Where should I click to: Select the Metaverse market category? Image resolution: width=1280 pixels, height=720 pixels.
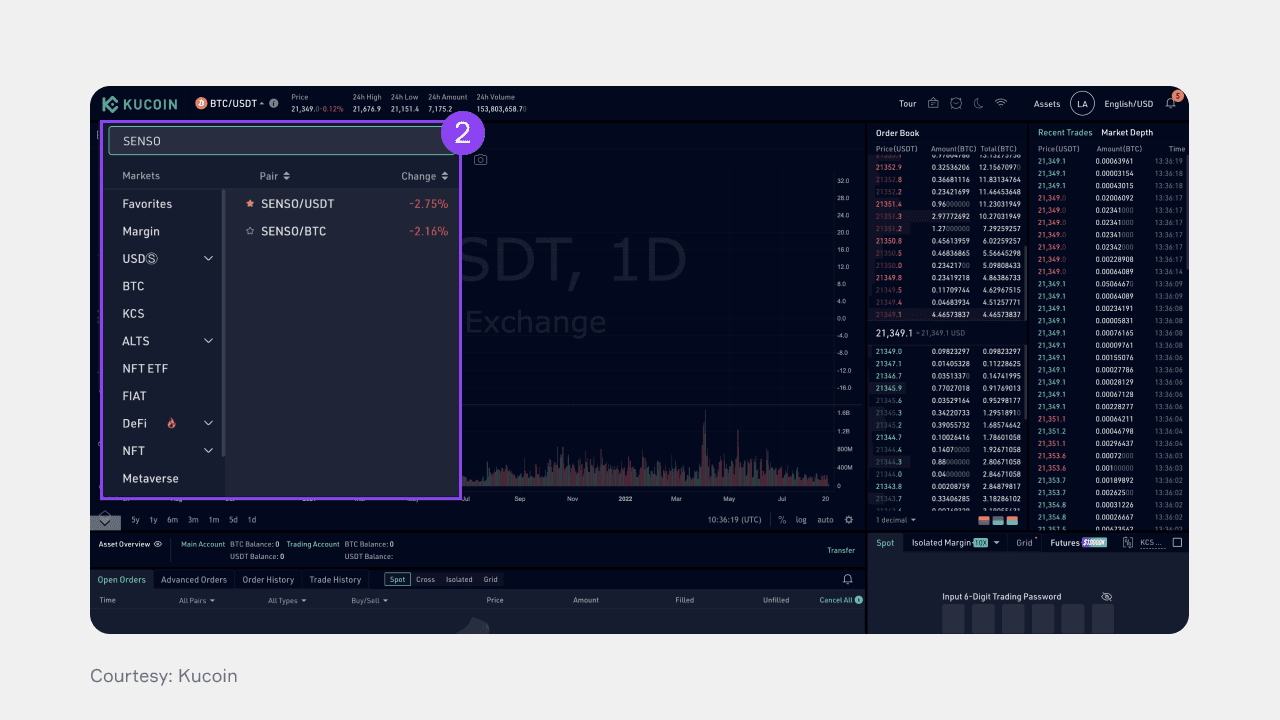point(150,478)
